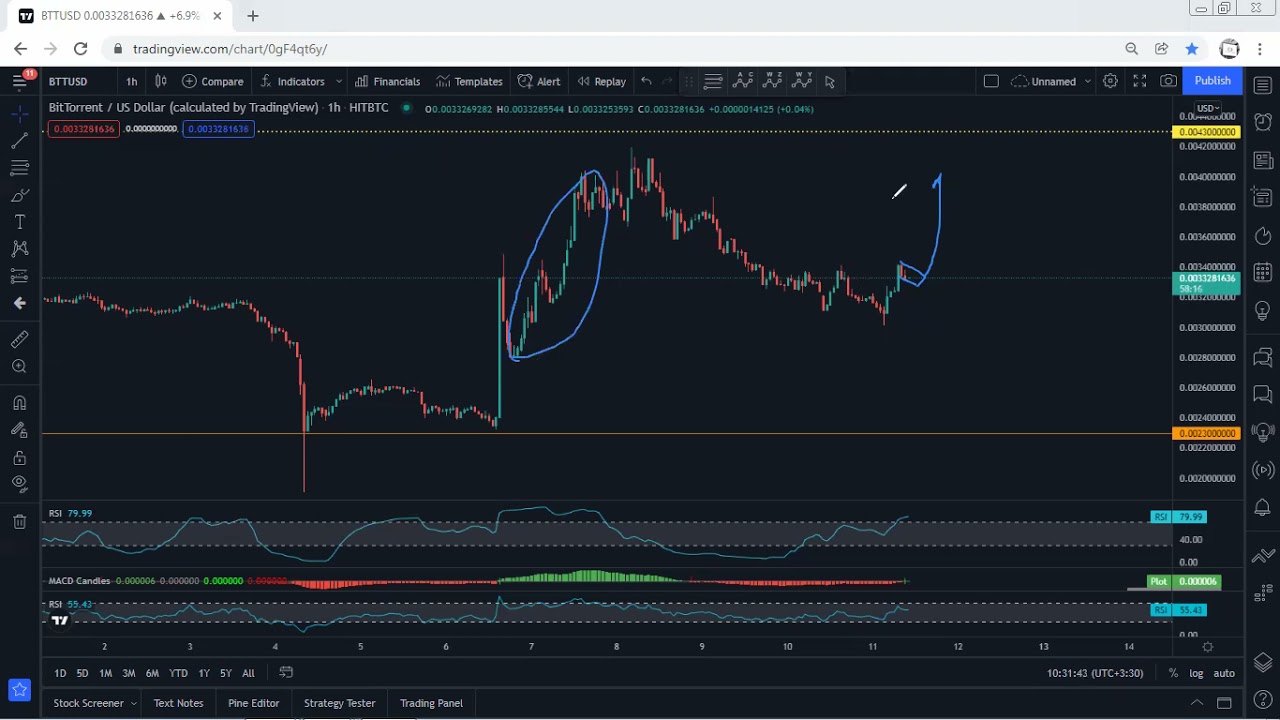Image resolution: width=1280 pixels, height=720 pixels.
Task: Open the Unnamed chart layout dropdown
Action: tap(1050, 81)
